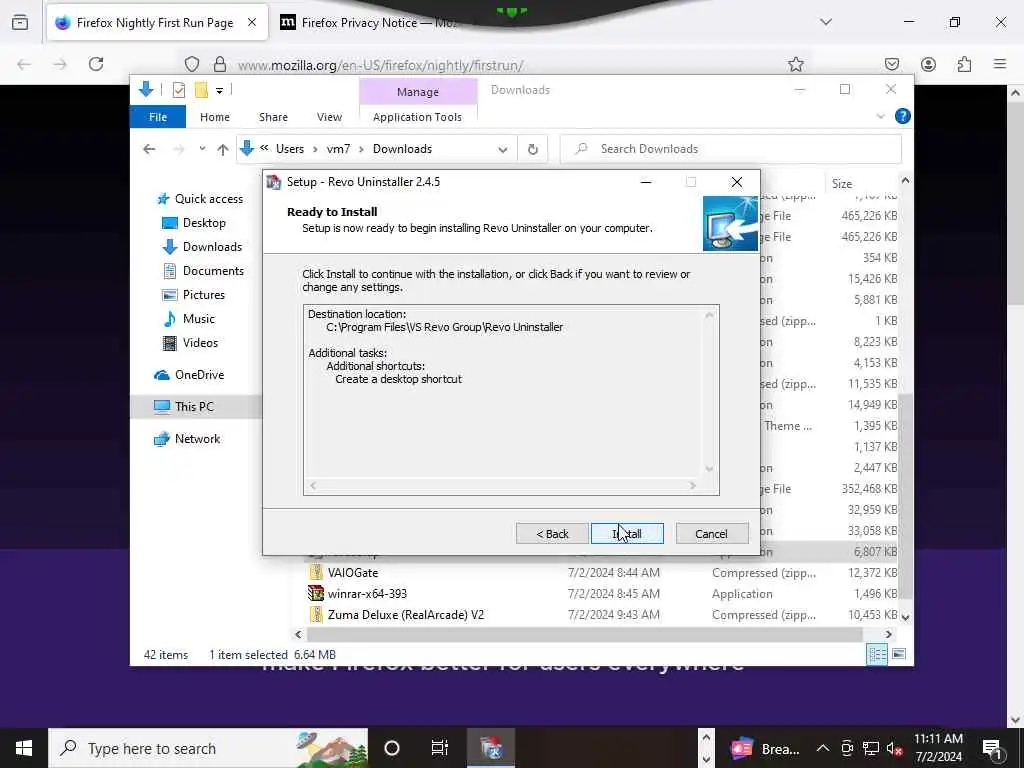Switch to large thumbnails view
This screenshot has width=1024, height=768.
pyautogui.click(x=899, y=654)
